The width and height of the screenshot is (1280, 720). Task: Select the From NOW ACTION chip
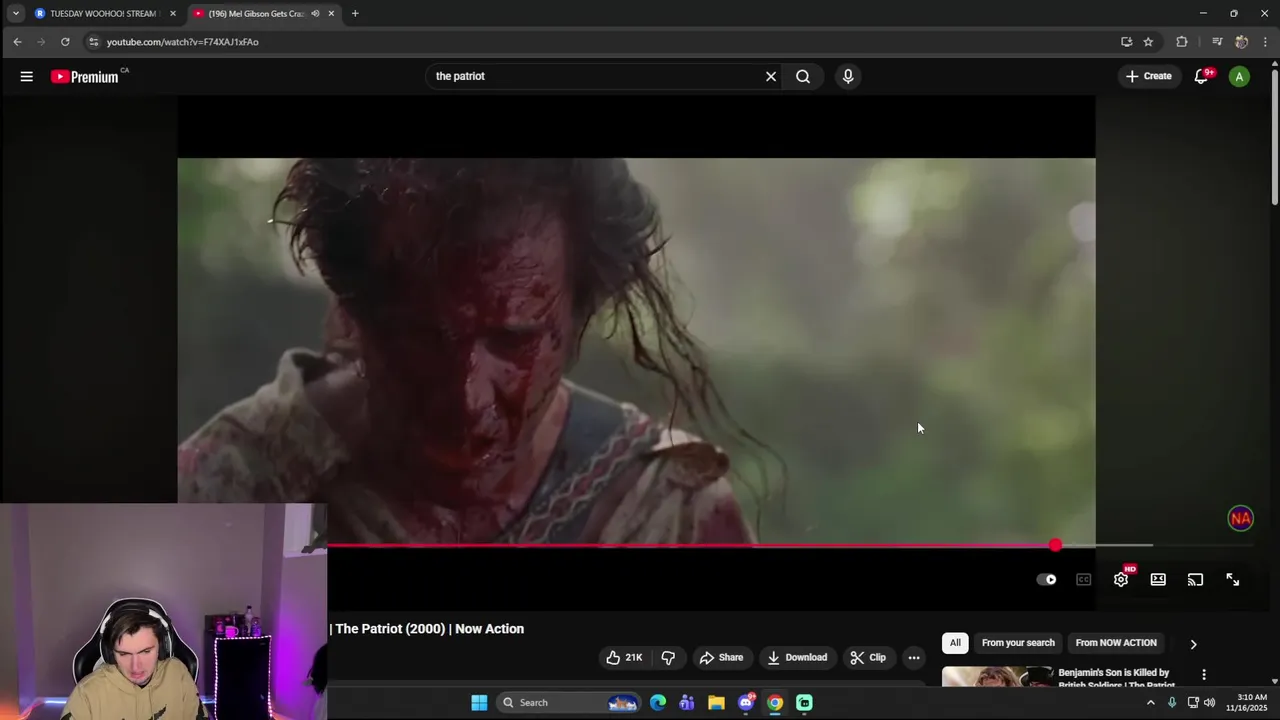1116,643
